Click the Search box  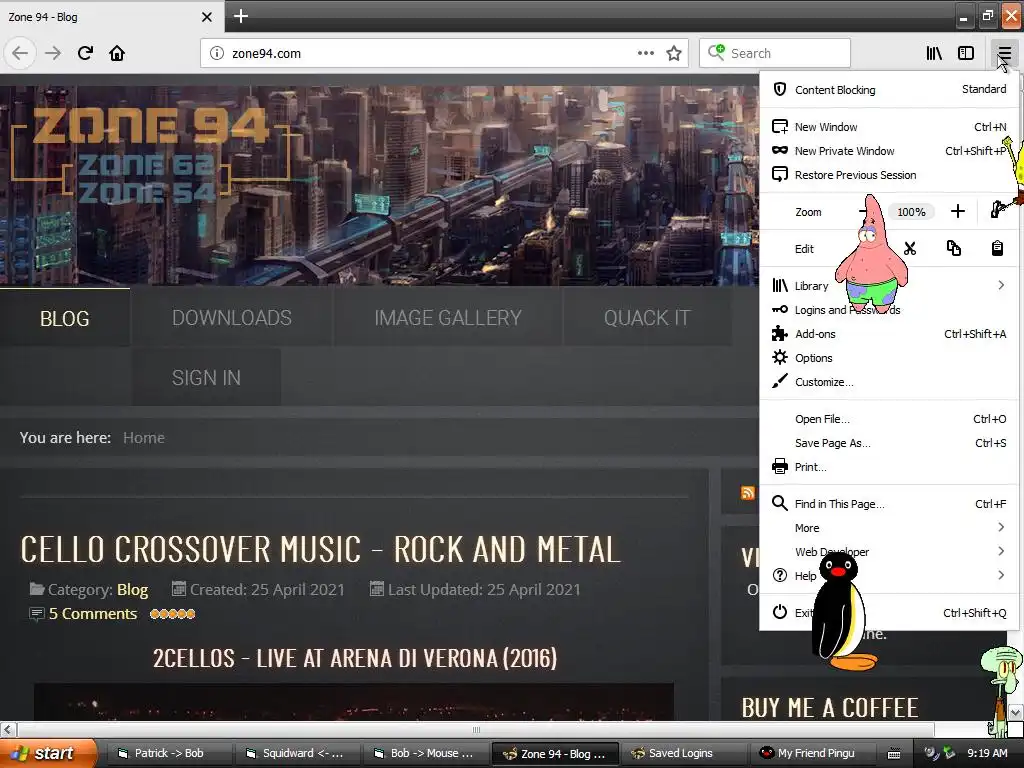775,53
